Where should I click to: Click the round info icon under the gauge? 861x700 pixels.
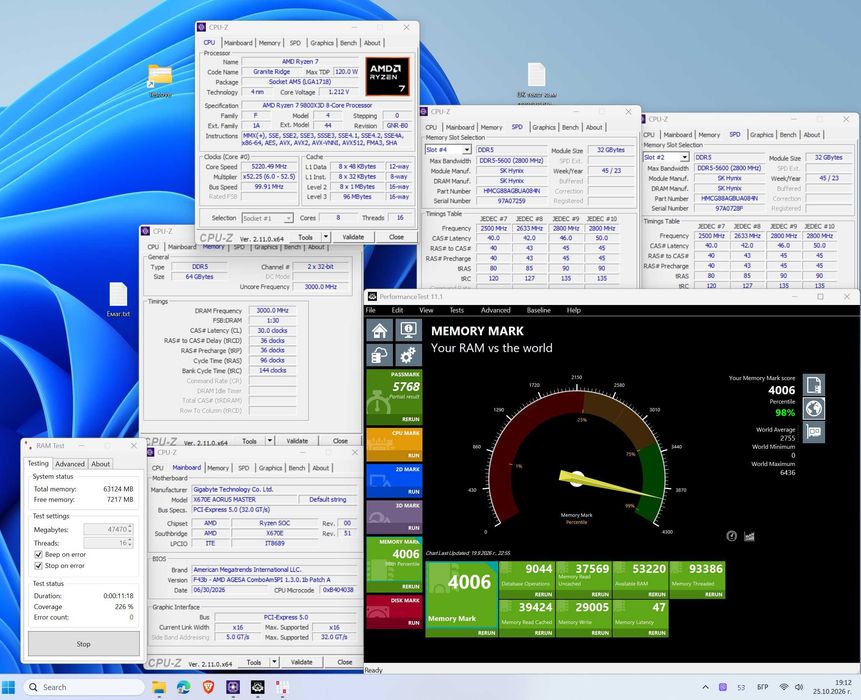pos(731,536)
